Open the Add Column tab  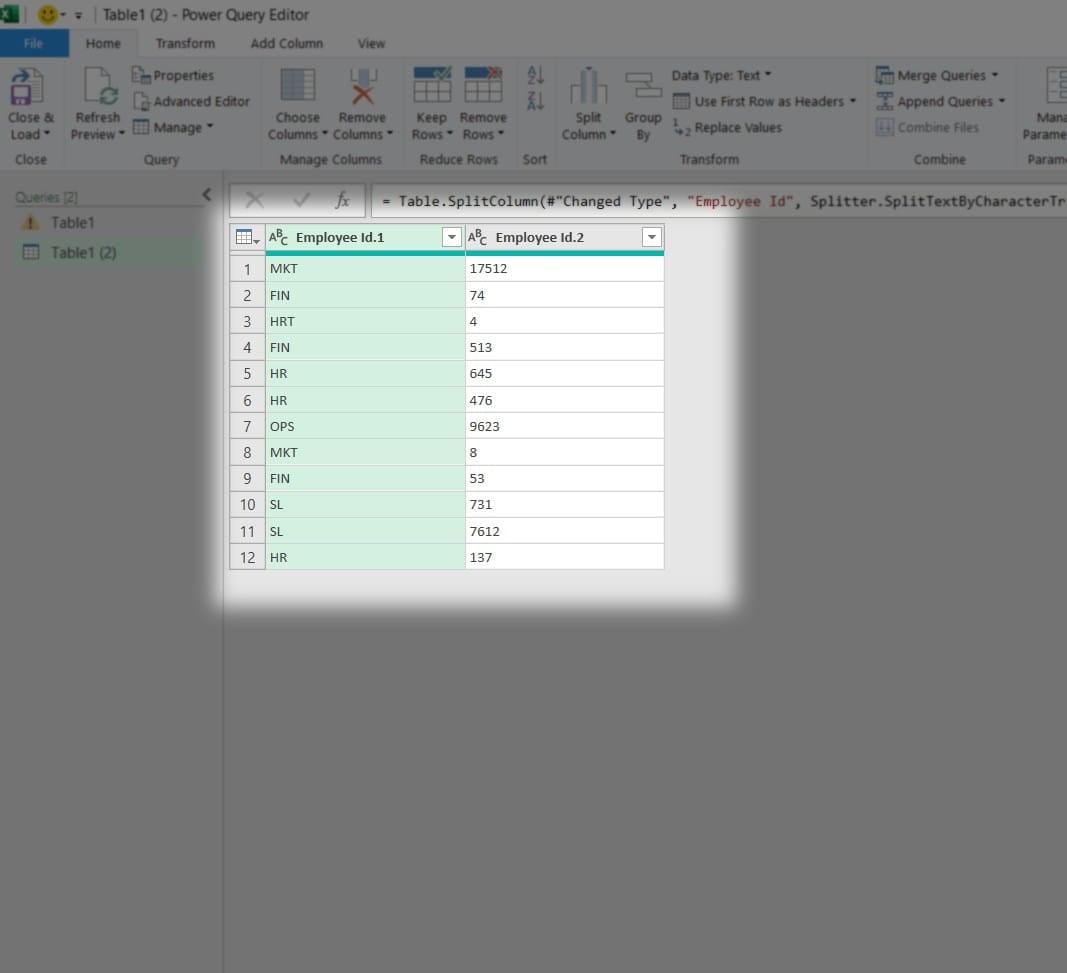[288, 43]
